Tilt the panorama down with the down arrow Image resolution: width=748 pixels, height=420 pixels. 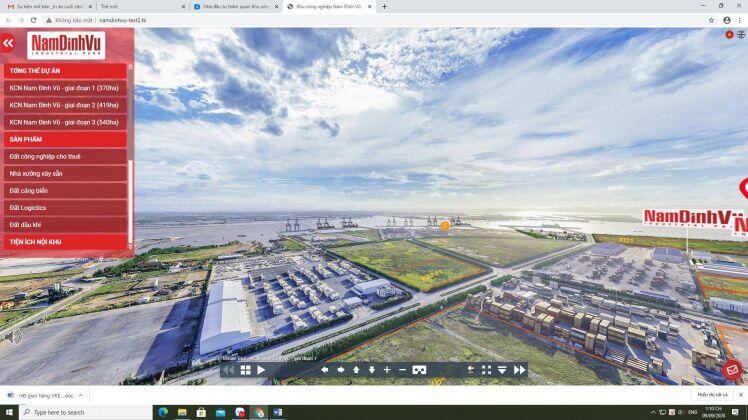(371, 370)
